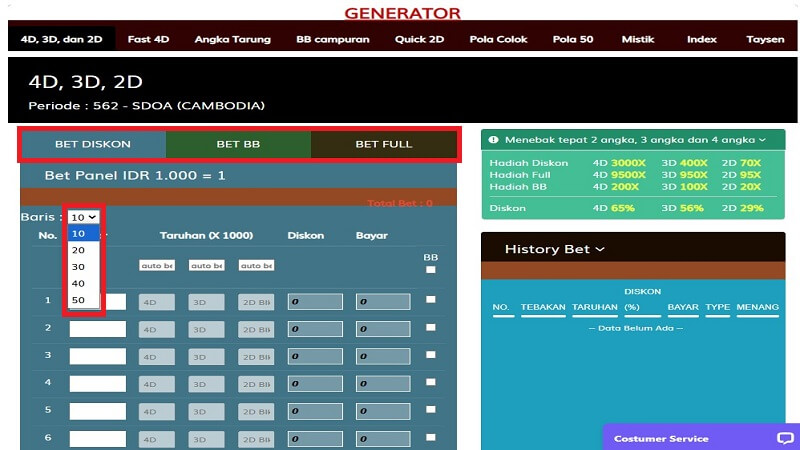Choose the BET DISKON button
The width and height of the screenshot is (800, 450).
93,144
